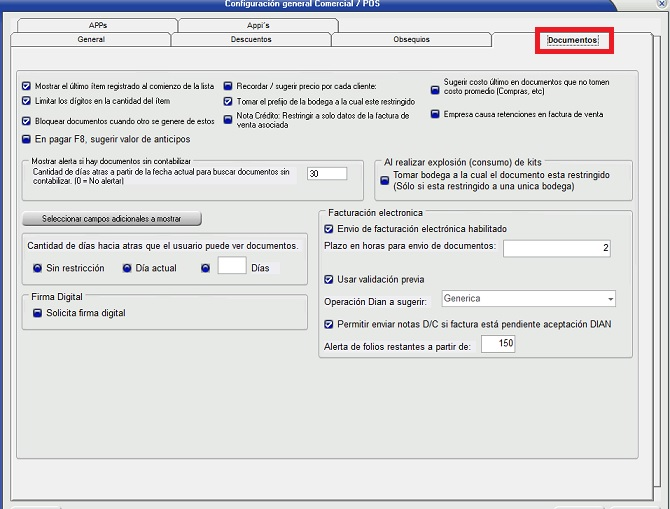Toggle Mostrar el último ítem registrado checkbox
Image resolution: width=670 pixels, height=509 pixels.
click(27, 86)
